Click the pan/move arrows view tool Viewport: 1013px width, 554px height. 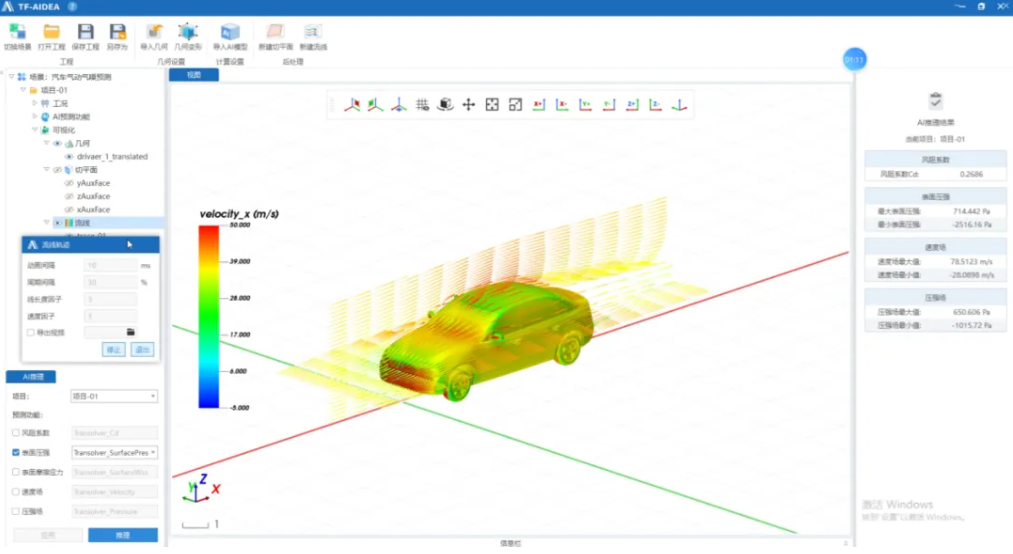(x=468, y=104)
